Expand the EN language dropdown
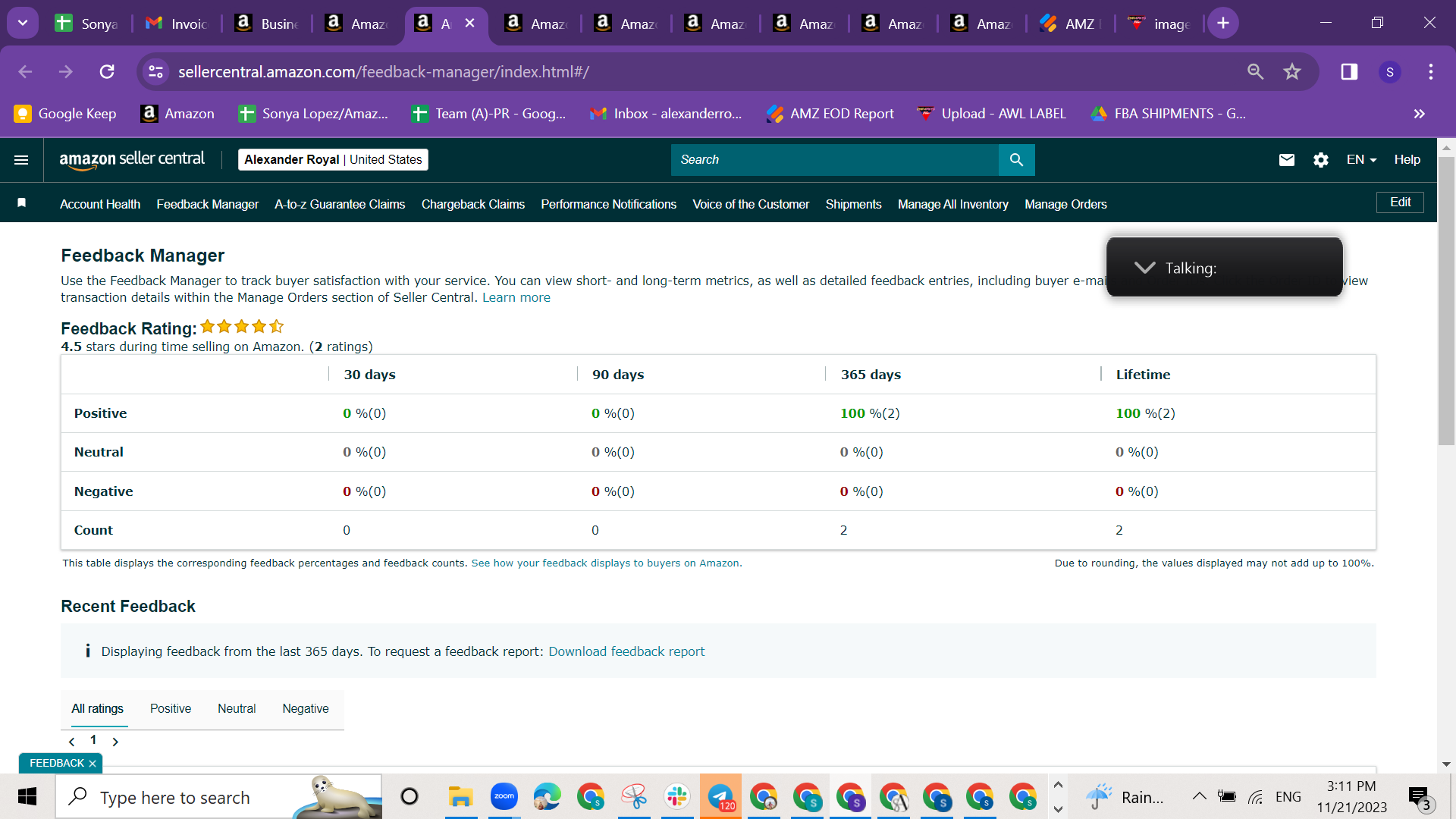This screenshot has height=819, width=1456. tap(1361, 160)
